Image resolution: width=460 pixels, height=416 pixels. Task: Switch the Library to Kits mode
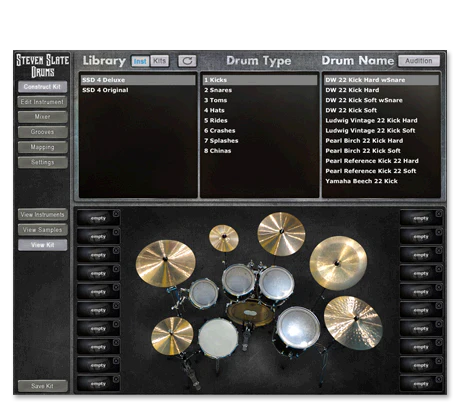pyautogui.click(x=160, y=61)
